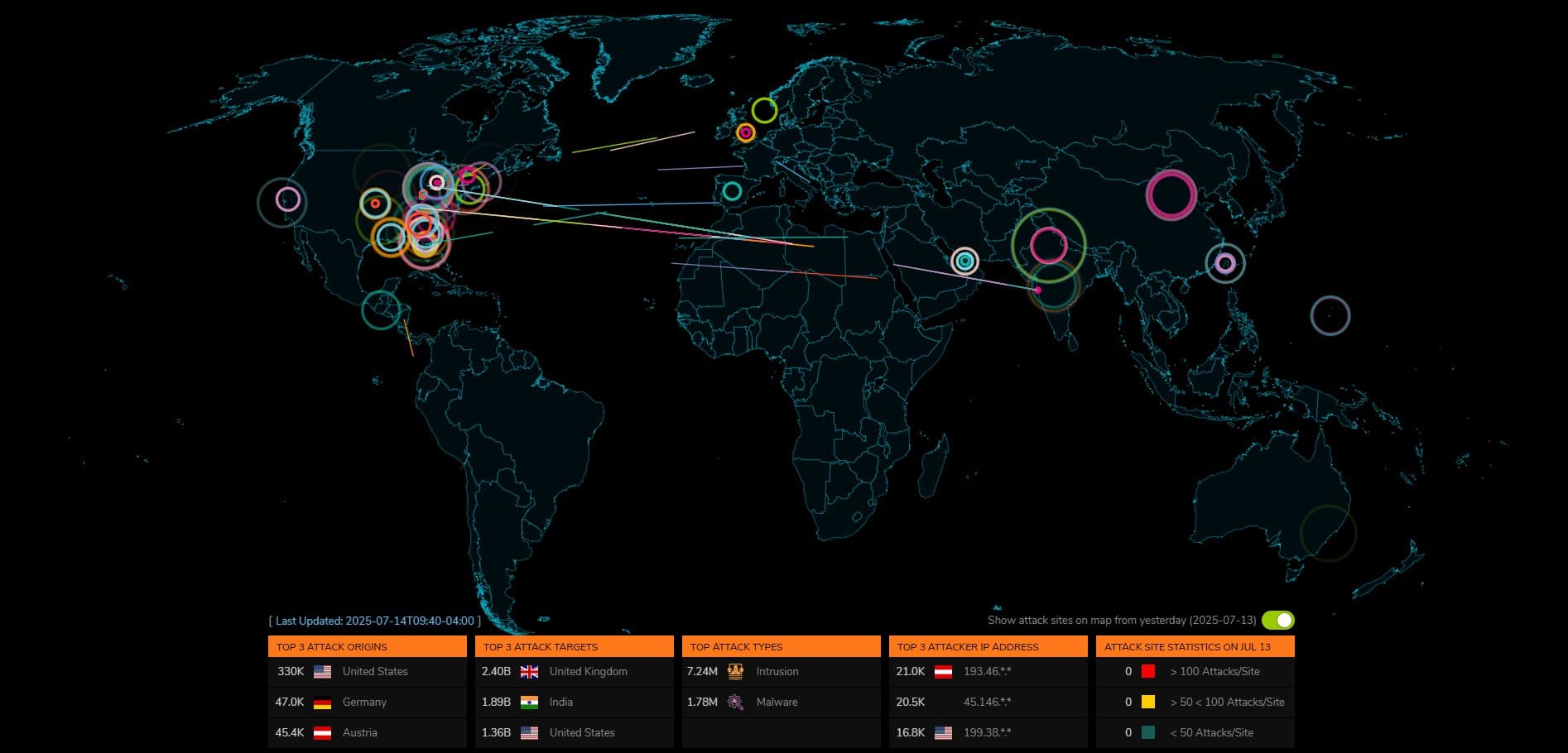
Task: Click the 'Austria' label in attack origins
Action: 359,732
